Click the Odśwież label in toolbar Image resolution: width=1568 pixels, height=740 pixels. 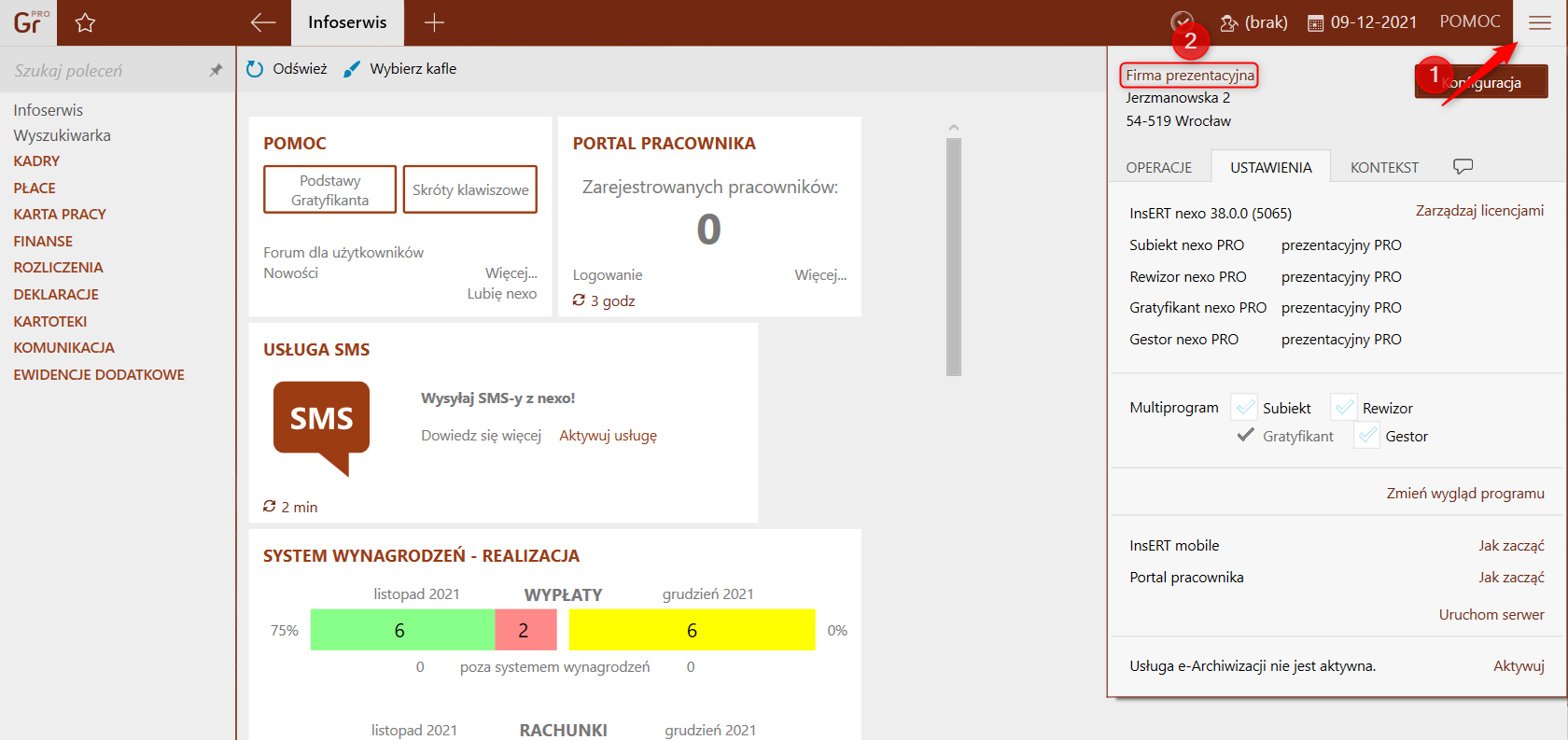[x=300, y=69]
